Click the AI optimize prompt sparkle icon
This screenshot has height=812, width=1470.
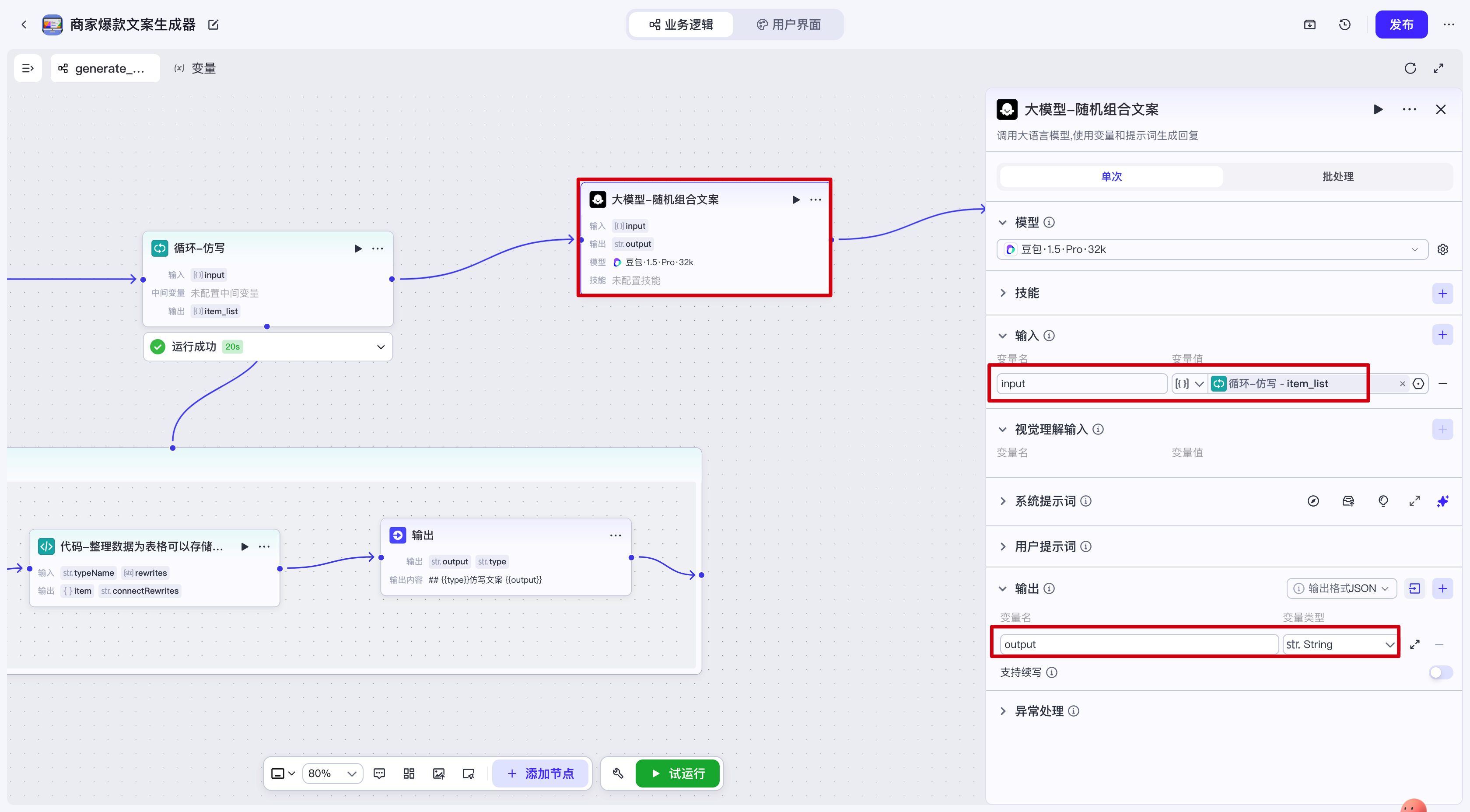[x=1442, y=501]
